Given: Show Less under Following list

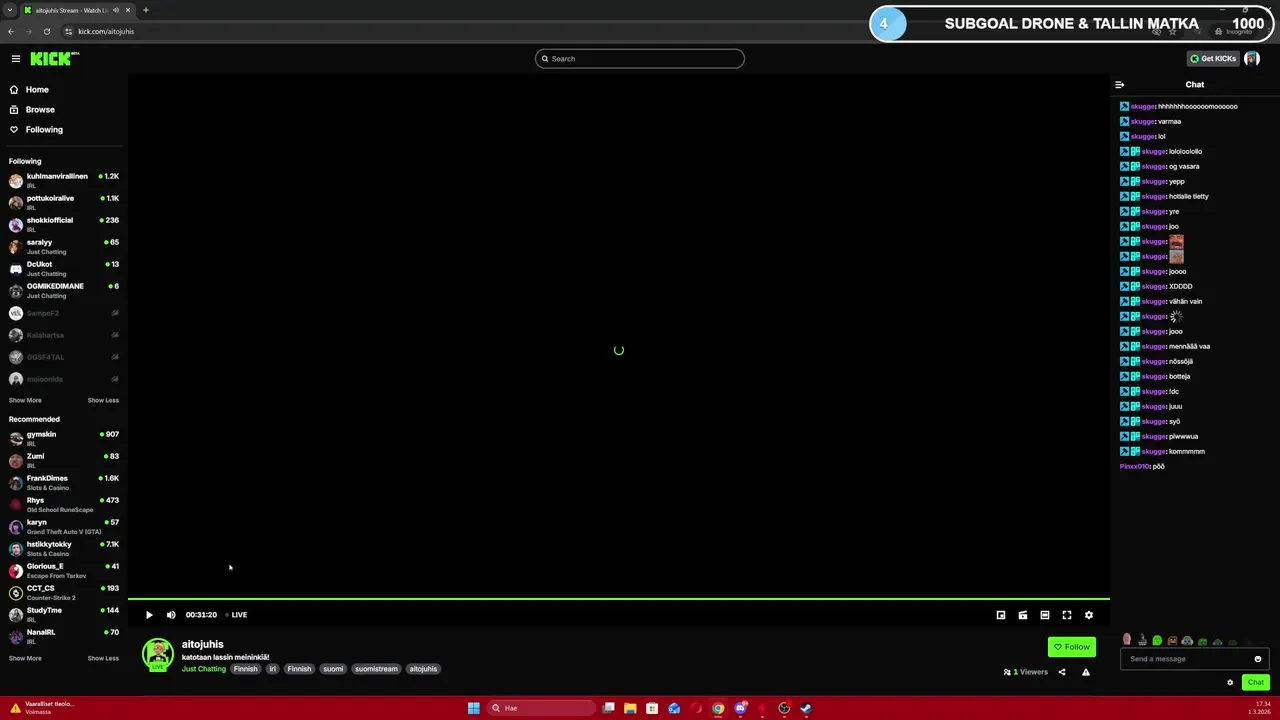Looking at the screenshot, I should pyautogui.click(x=103, y=400).
